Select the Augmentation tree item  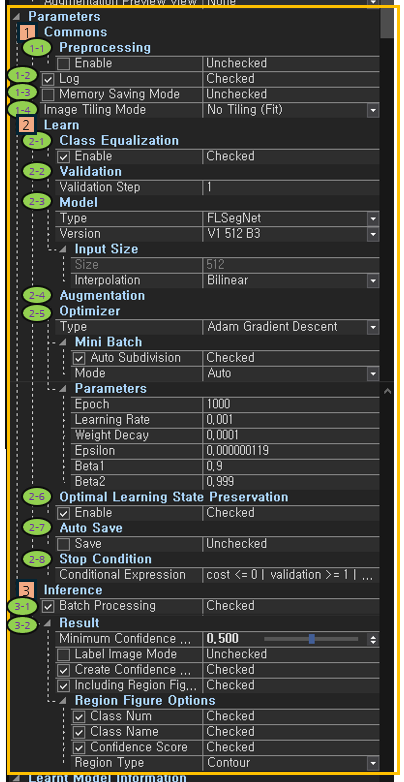tap(102, 296)
